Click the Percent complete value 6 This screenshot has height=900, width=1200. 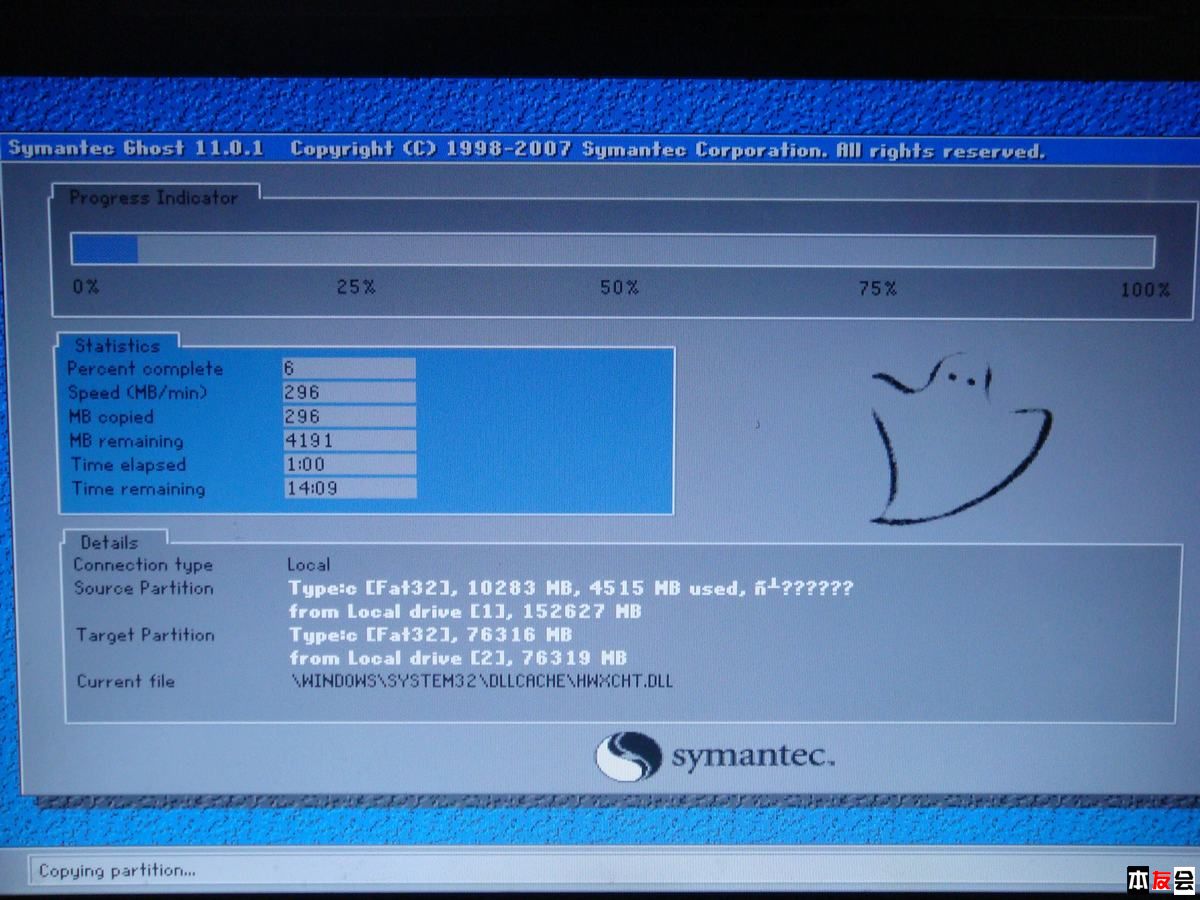click(348, 368)
